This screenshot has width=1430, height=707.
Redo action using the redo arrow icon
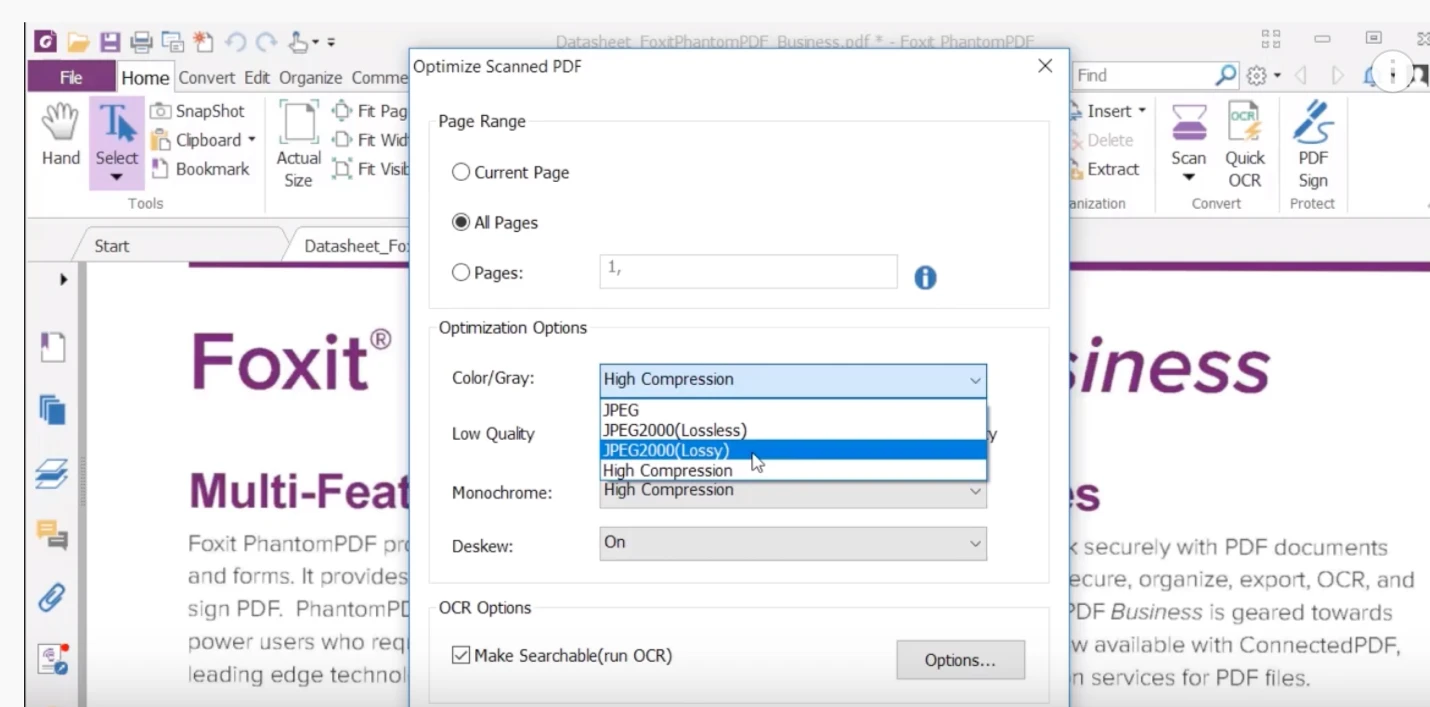265,43
